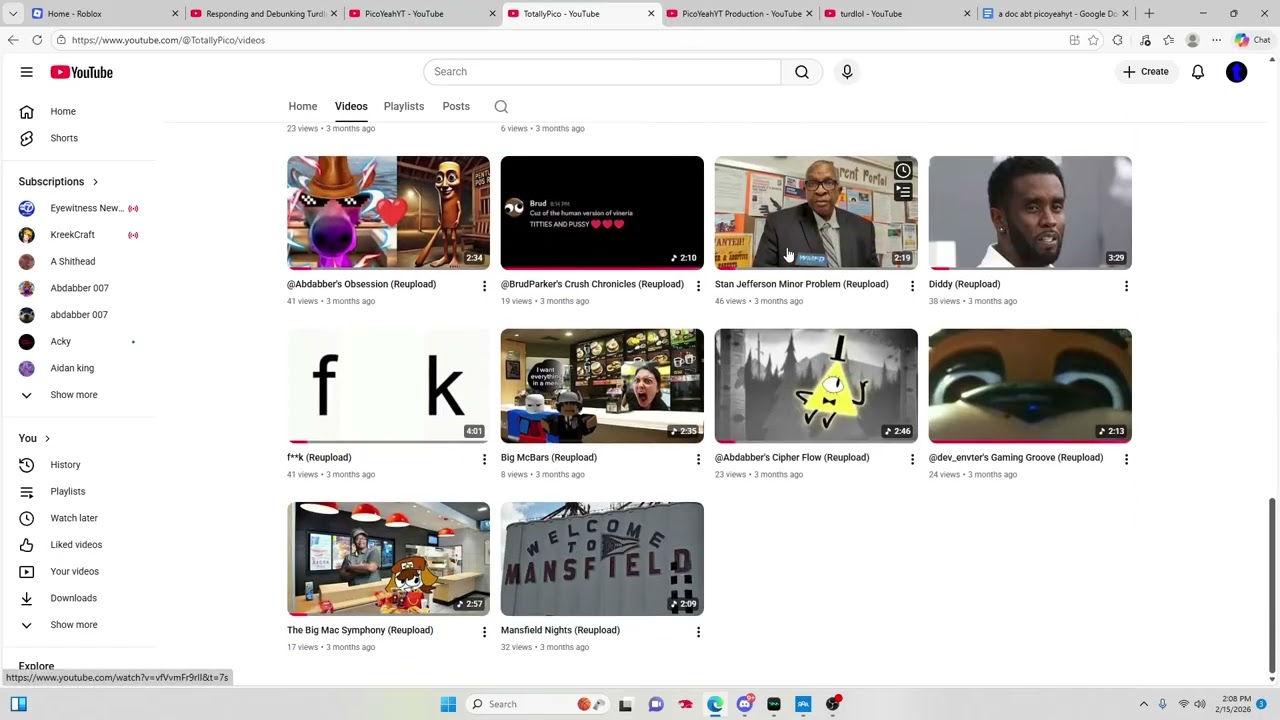Reload the page with browser refresh

tap(37, 40)
